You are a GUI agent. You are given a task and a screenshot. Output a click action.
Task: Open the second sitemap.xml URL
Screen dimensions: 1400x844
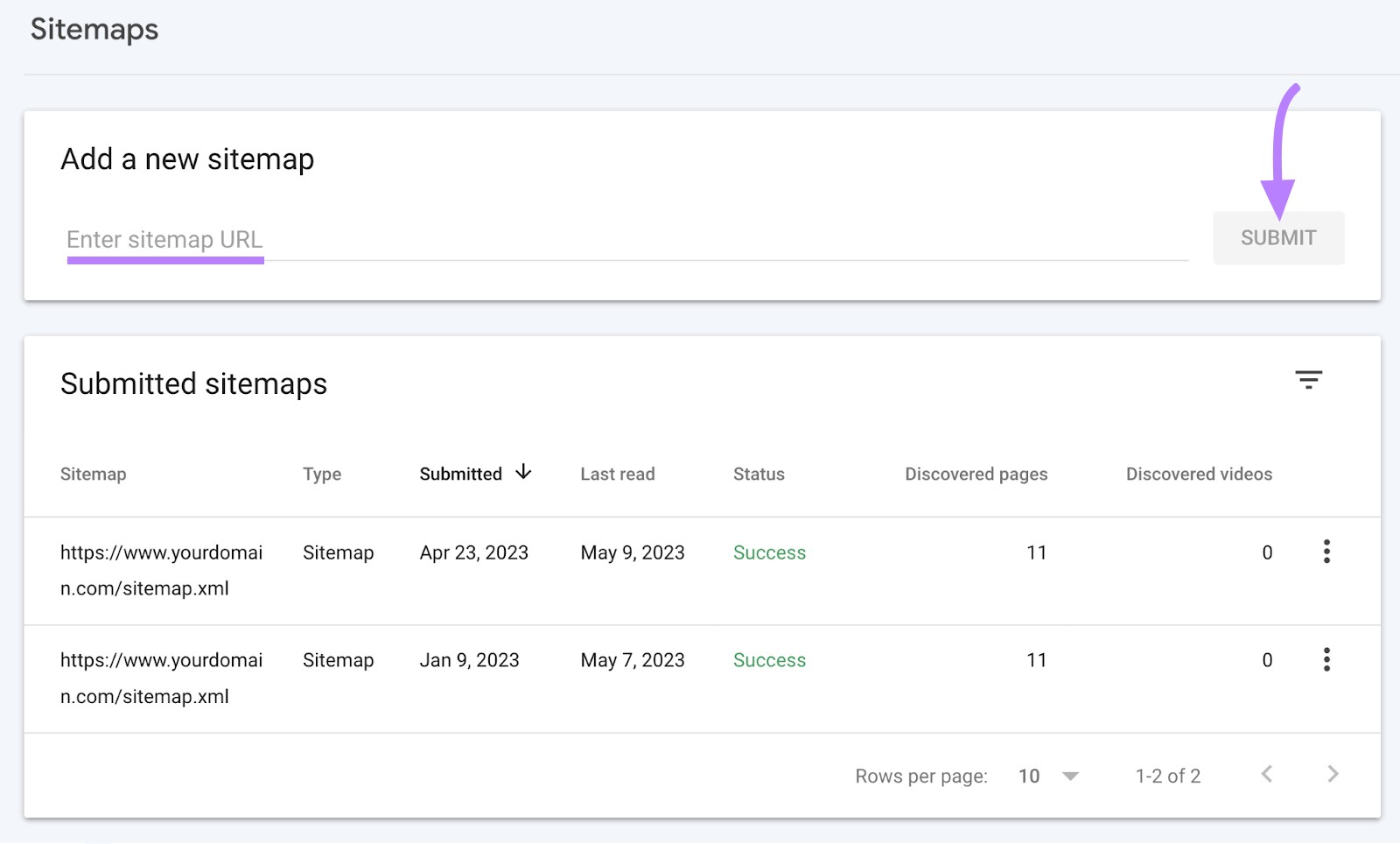pos(163,678)
